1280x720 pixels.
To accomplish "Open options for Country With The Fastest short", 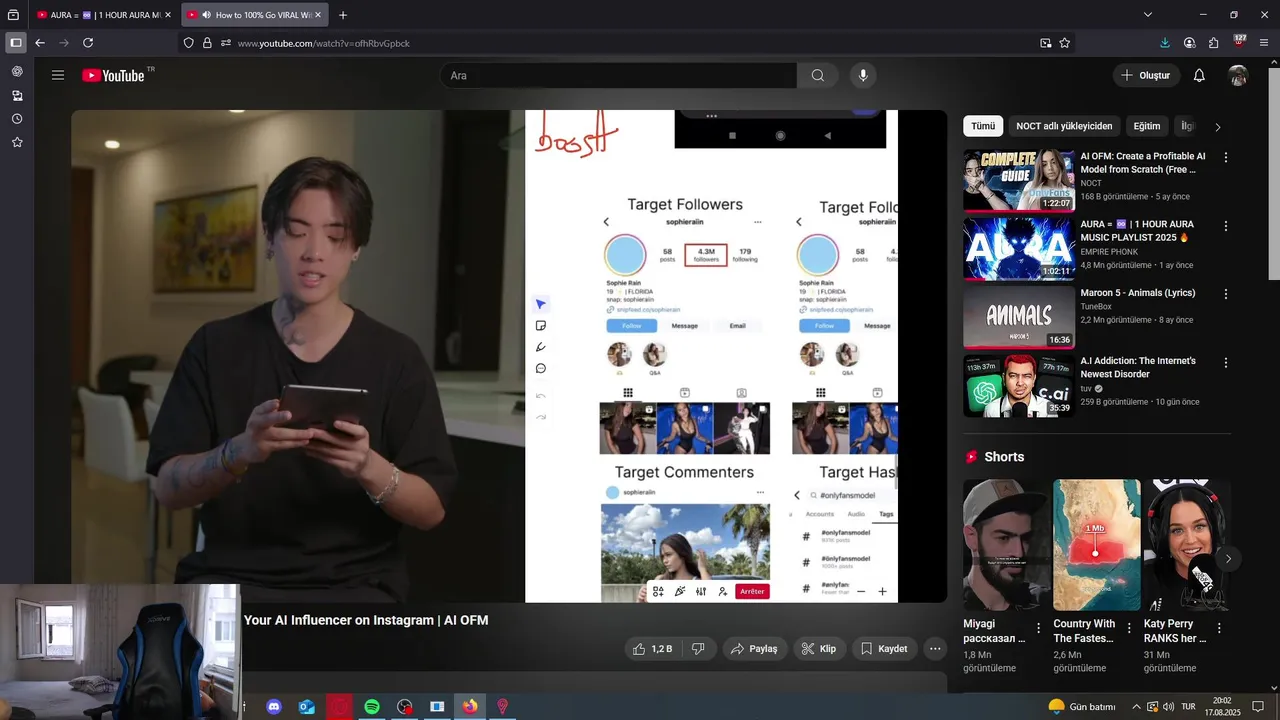I will (1129, 629).
